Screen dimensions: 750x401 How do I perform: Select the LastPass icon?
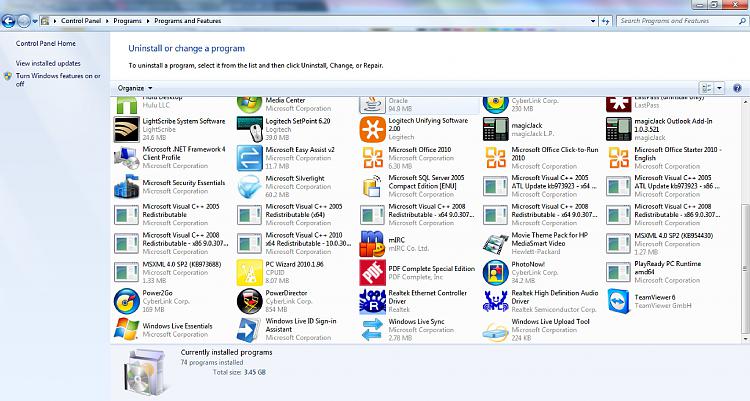pyautogui.click(x=618, y=104)
